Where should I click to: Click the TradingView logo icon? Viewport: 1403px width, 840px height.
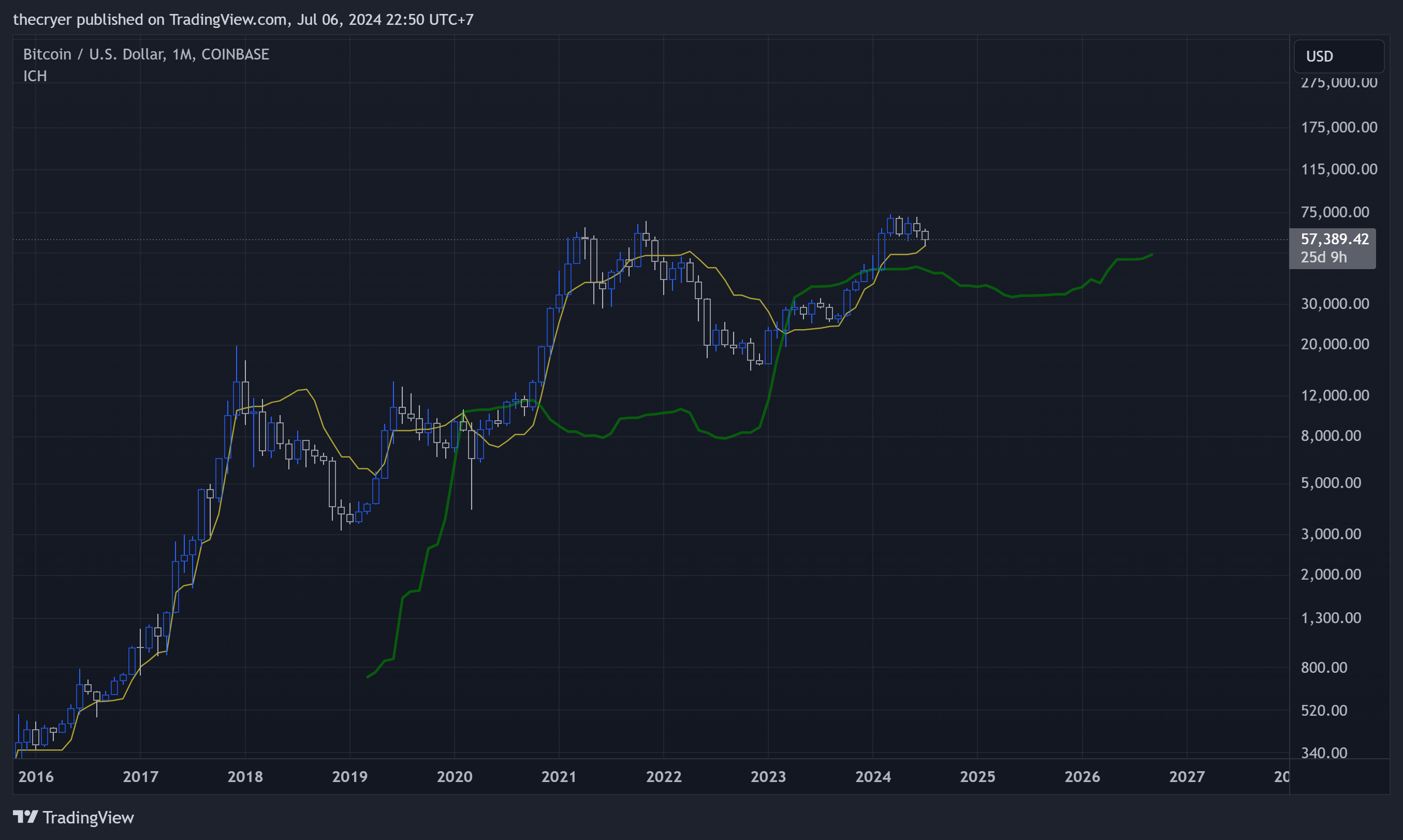click(25, 817)
